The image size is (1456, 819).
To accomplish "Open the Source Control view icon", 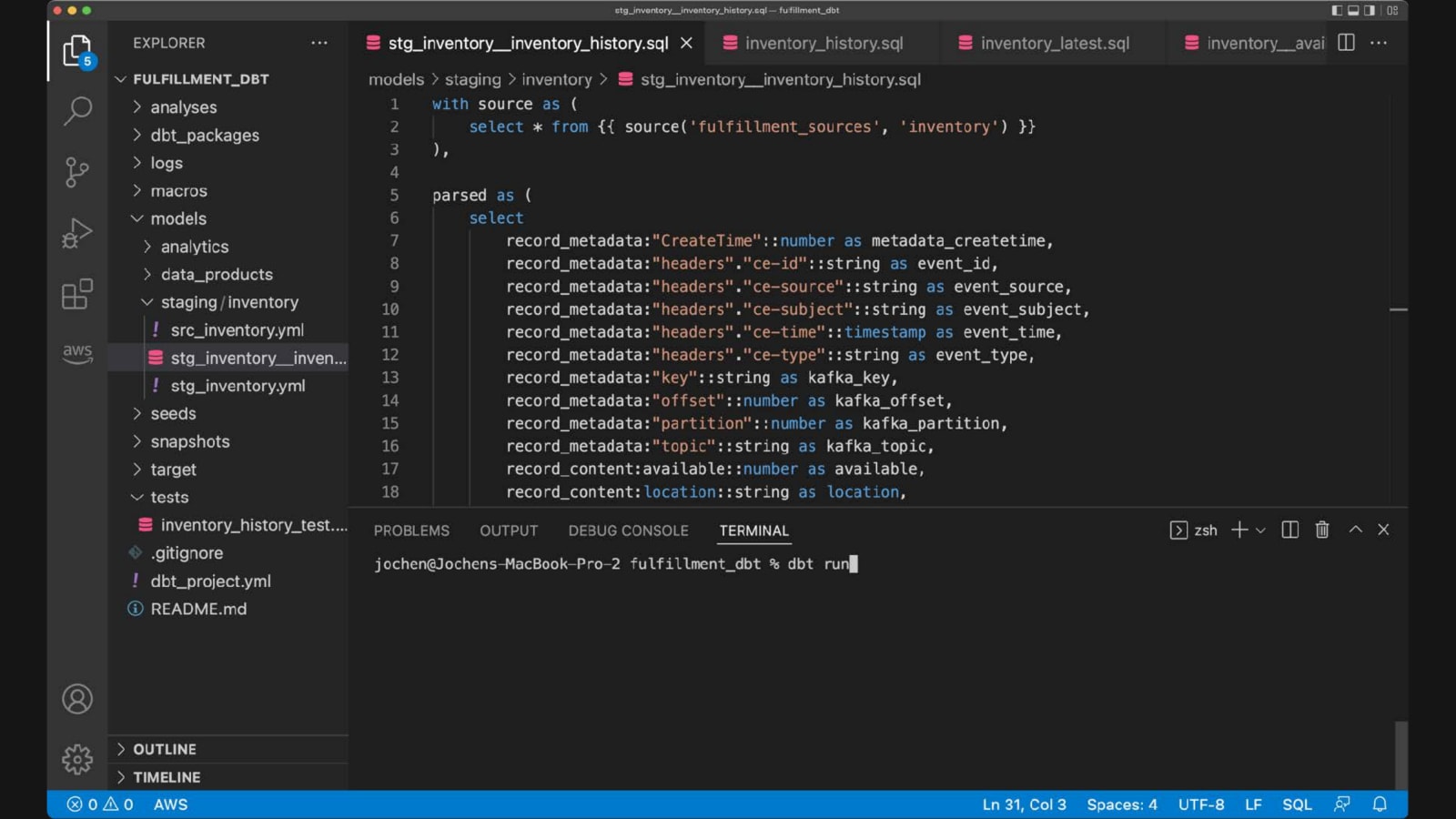I will 77,172.
